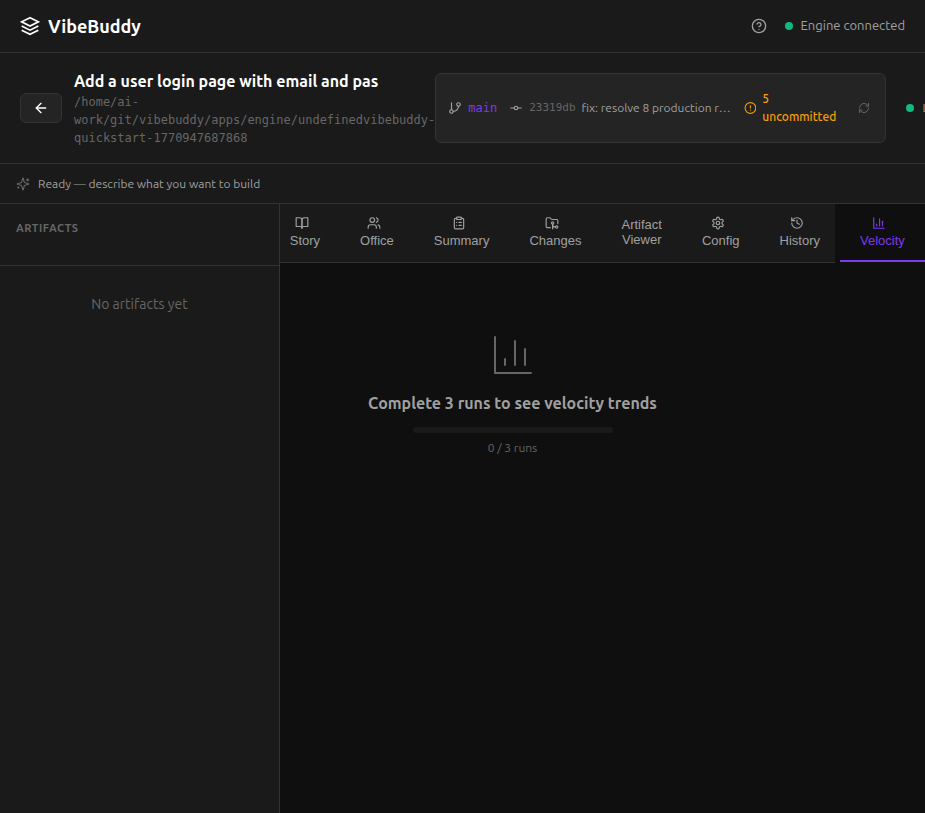
Task: Click the Engine connected status indicator
Action: [x=845, y=25]
